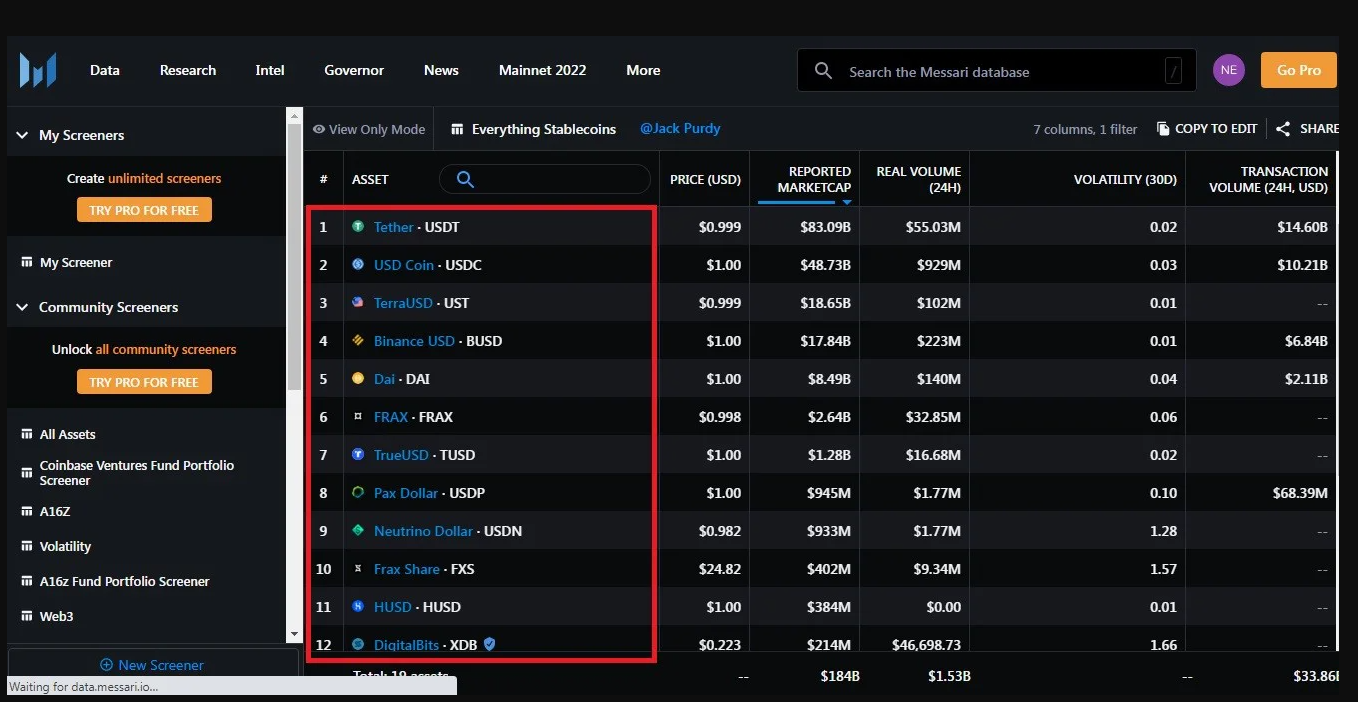1358x702 pixels.
Task: Click TRY PRO FOR FREE under Community Screeners
Action: 144,382
